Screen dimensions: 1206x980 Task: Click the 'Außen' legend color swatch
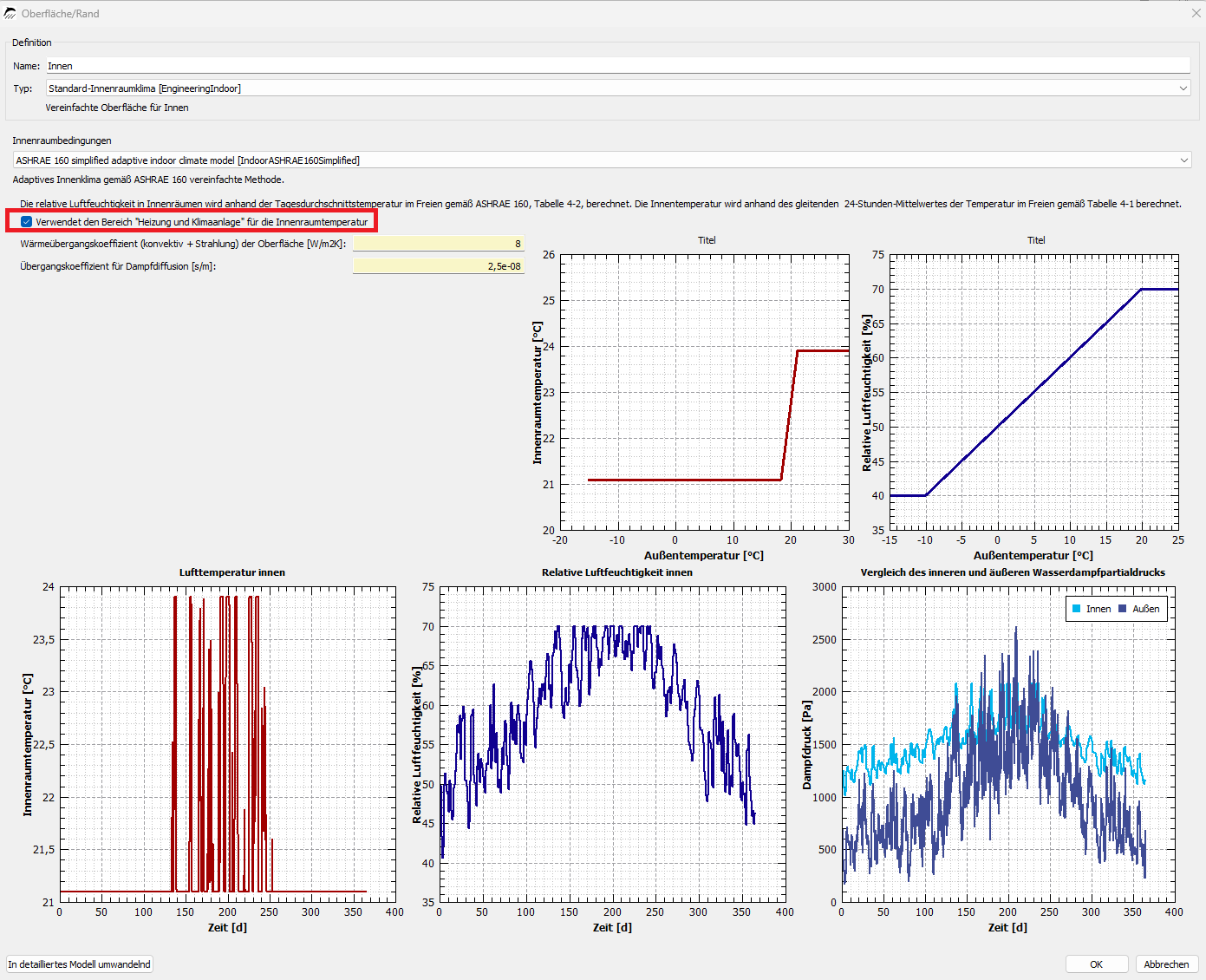click(x=1123, y=609)
